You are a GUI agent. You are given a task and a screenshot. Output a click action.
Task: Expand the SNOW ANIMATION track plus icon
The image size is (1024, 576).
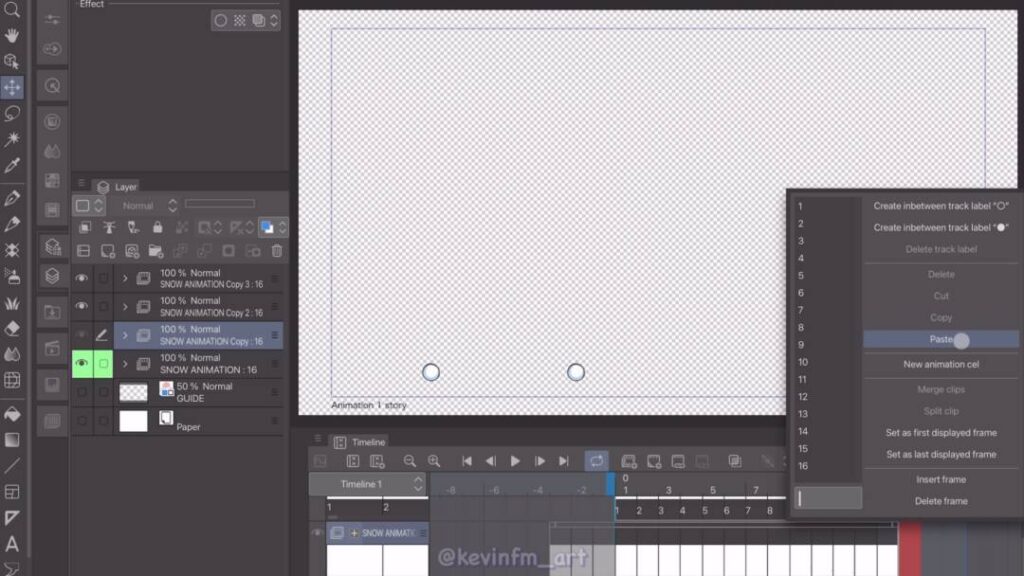(x=354, y=533)
